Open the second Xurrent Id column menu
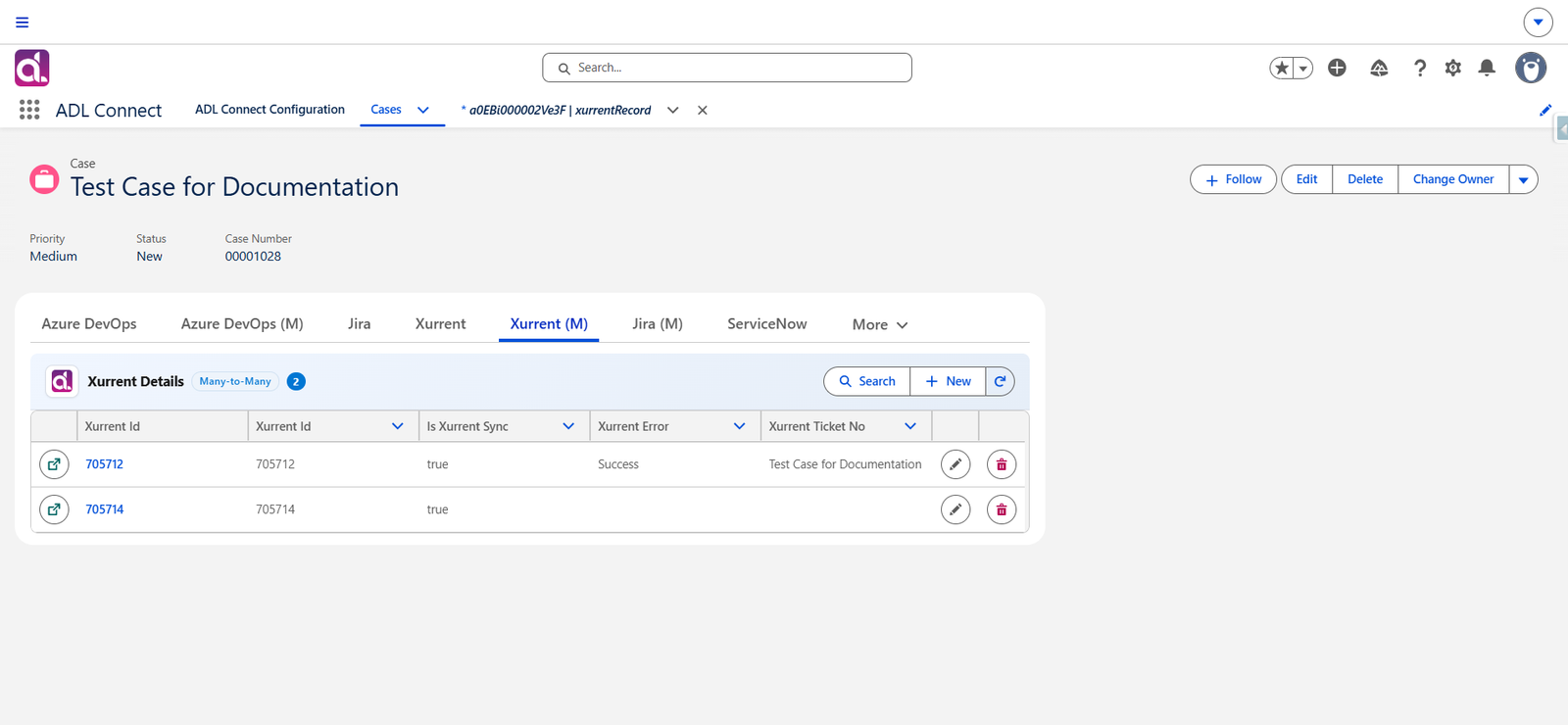This screenshot has height=725, width=1568. click(x=398, y=426)
